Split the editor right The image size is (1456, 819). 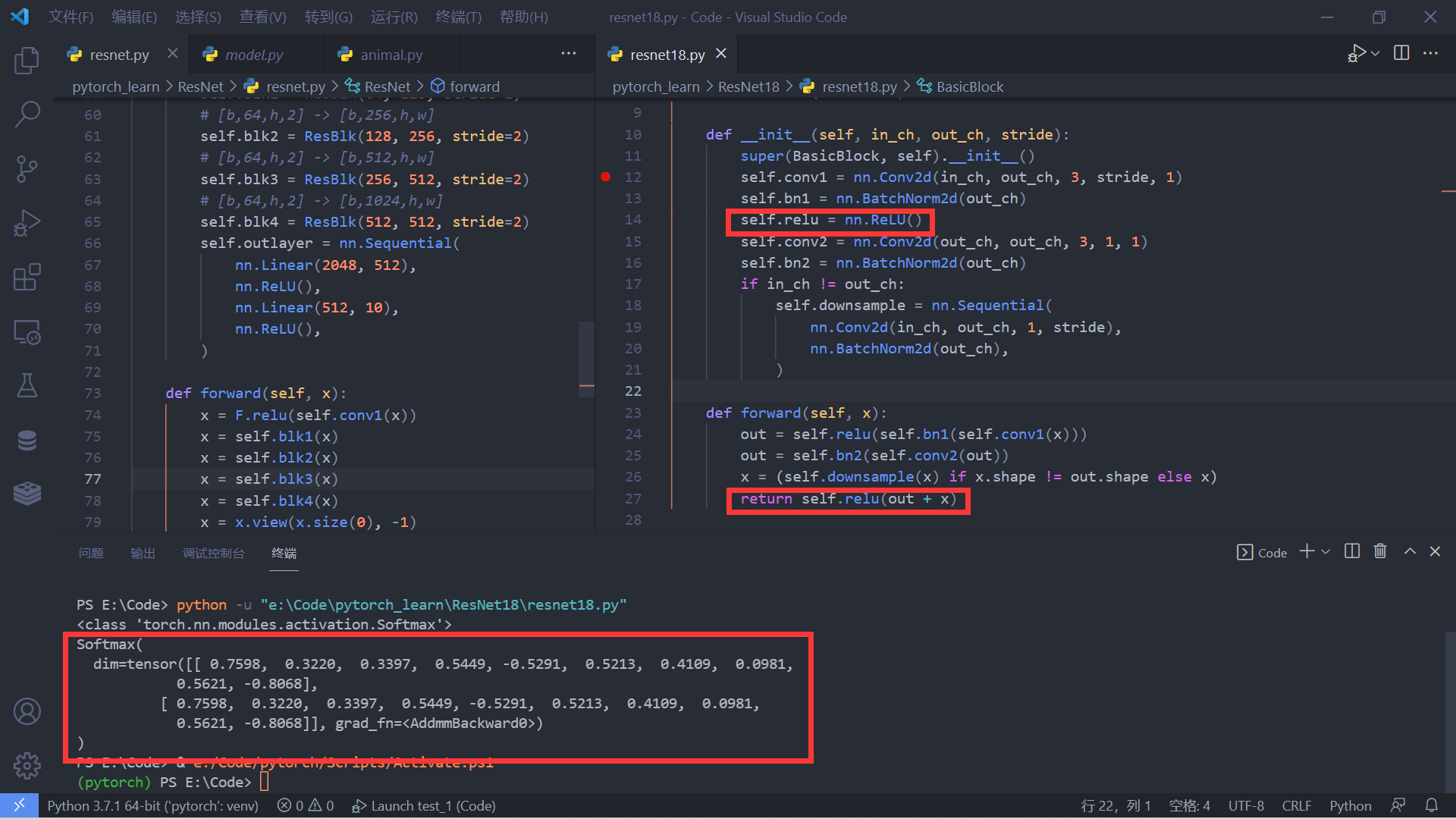pos(1401,53)
